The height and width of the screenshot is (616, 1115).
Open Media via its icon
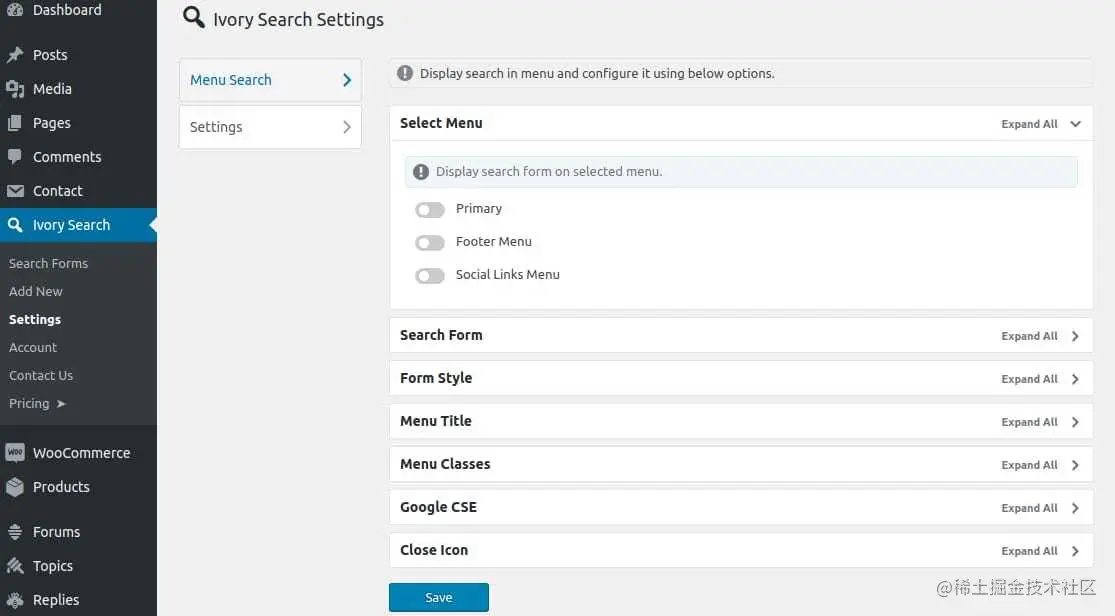tap(15, 89)
